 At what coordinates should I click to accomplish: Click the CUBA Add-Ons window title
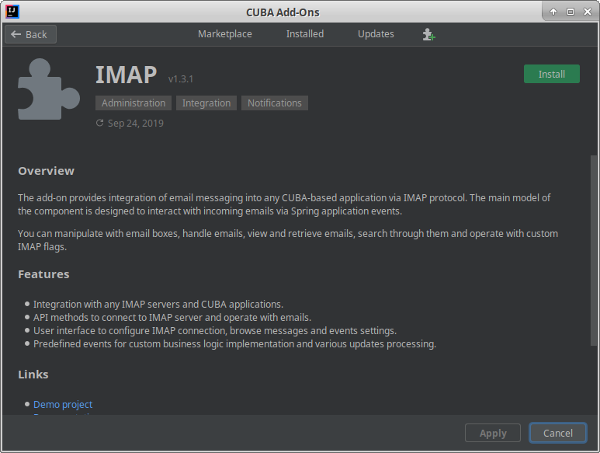click(283, 12)
